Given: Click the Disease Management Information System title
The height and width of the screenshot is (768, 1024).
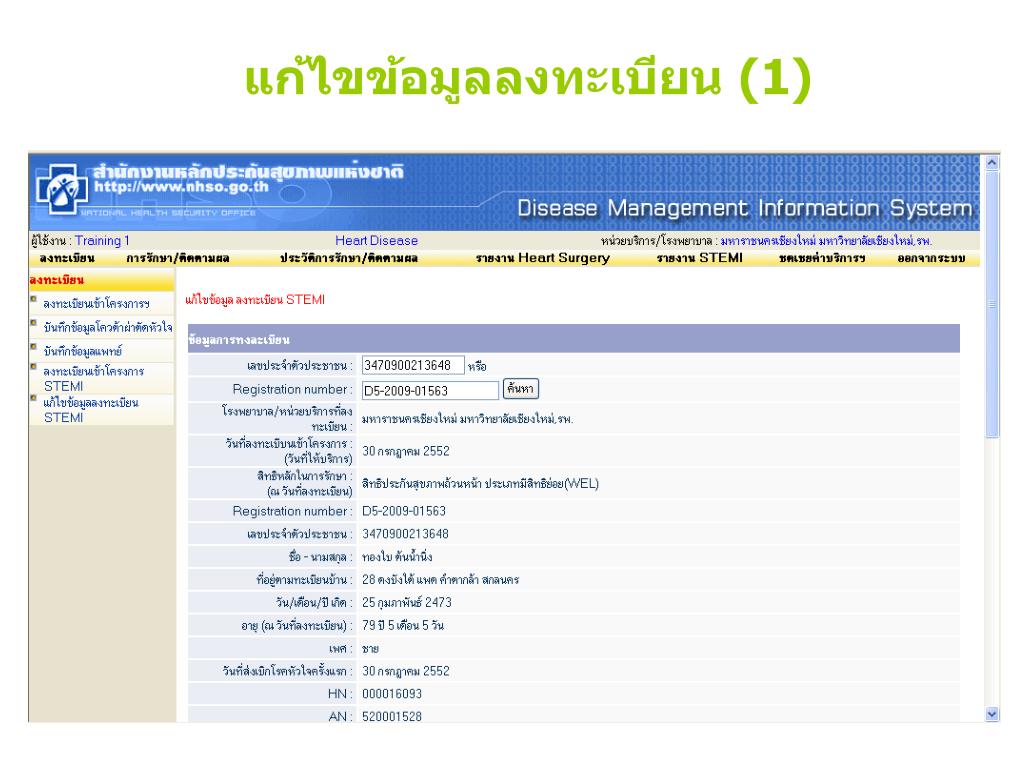Looking at the screenshot, I should (x=744, y=208).
